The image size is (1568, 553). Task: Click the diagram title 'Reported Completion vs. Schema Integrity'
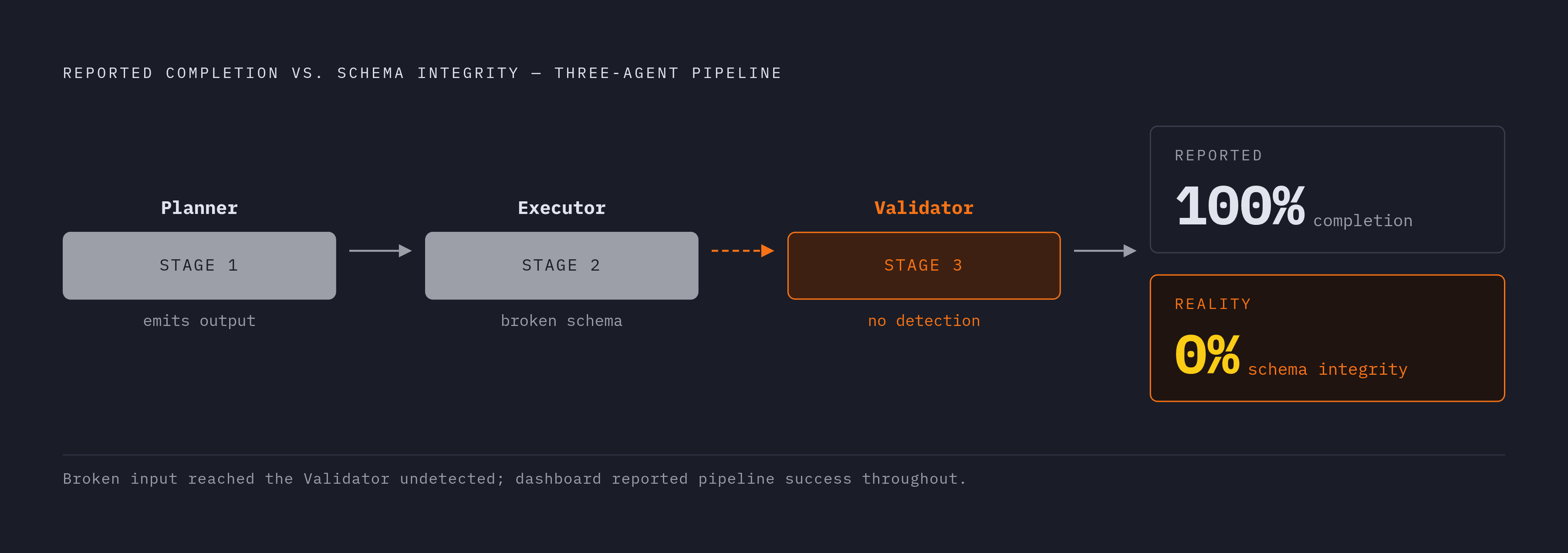(x=422, y=73)
